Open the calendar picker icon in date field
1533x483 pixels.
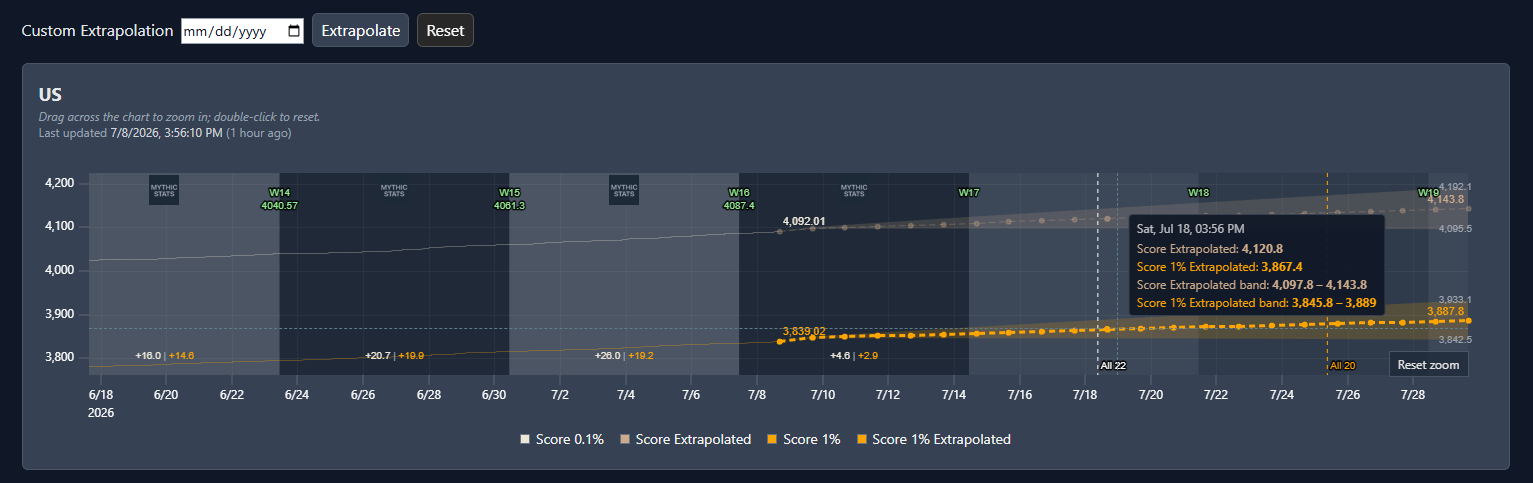click(x=293, y=31)
